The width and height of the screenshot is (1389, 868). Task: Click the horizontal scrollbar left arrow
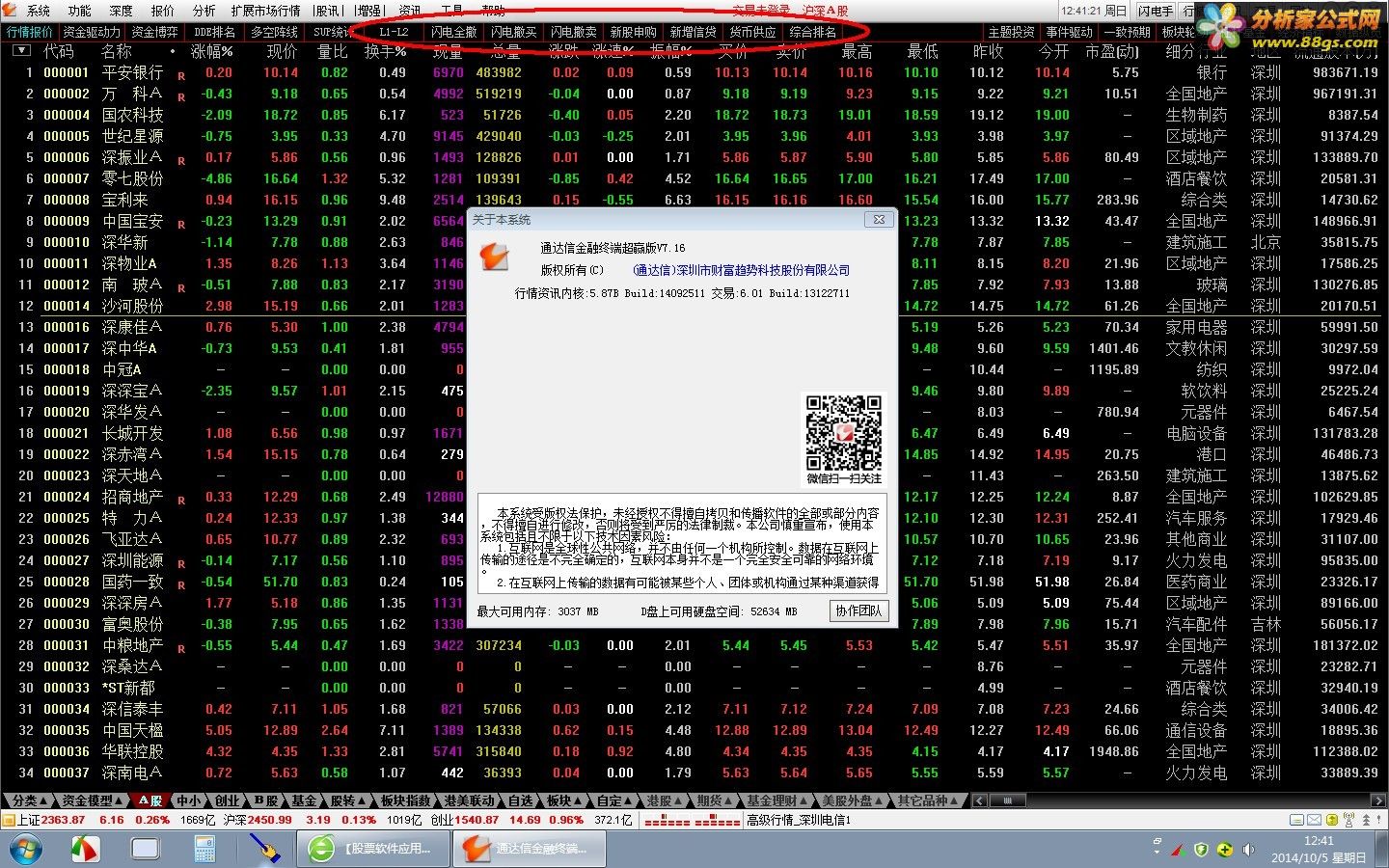(979, 800)
